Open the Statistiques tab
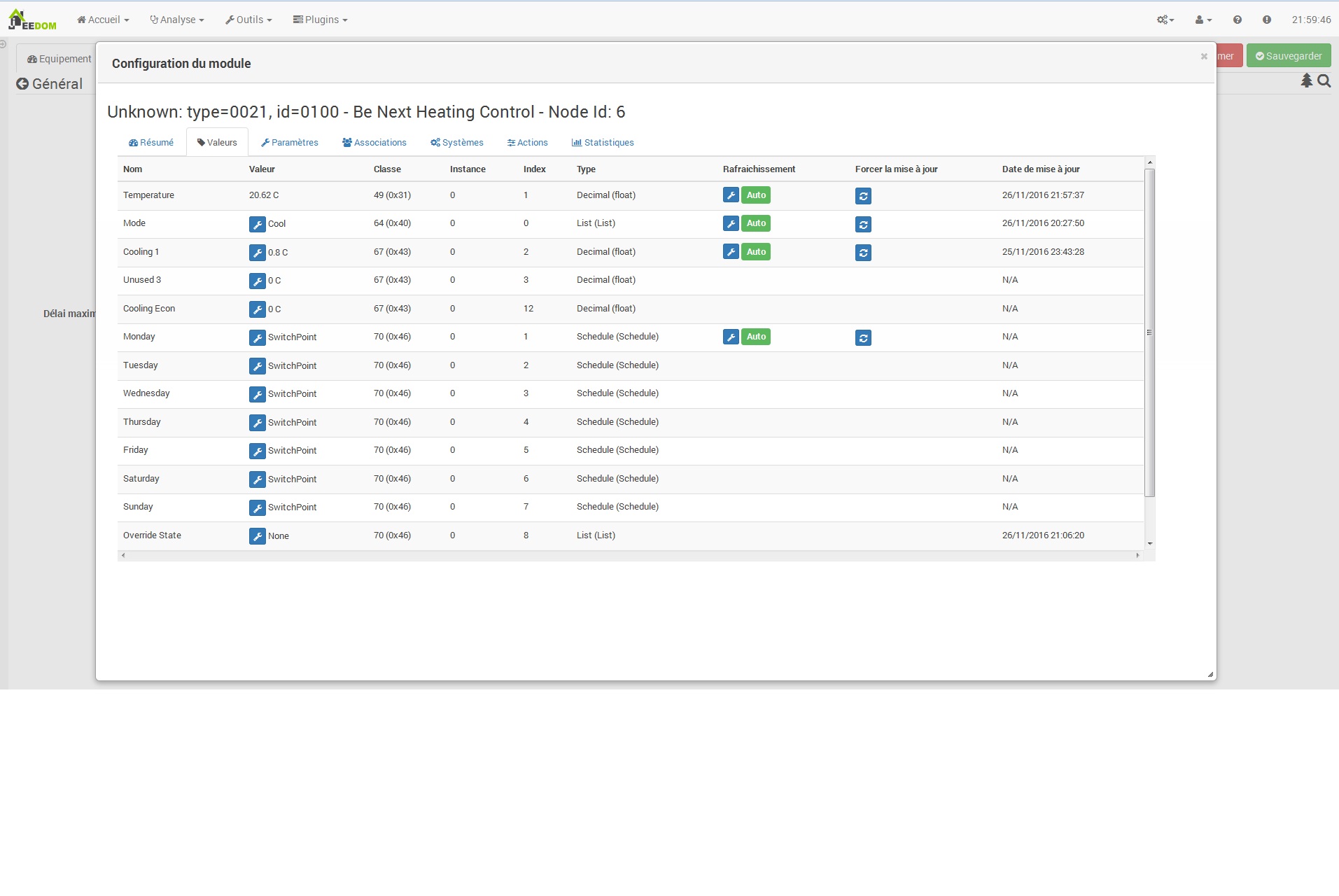This screenshot has width=1339, height=896. point(603,142)
